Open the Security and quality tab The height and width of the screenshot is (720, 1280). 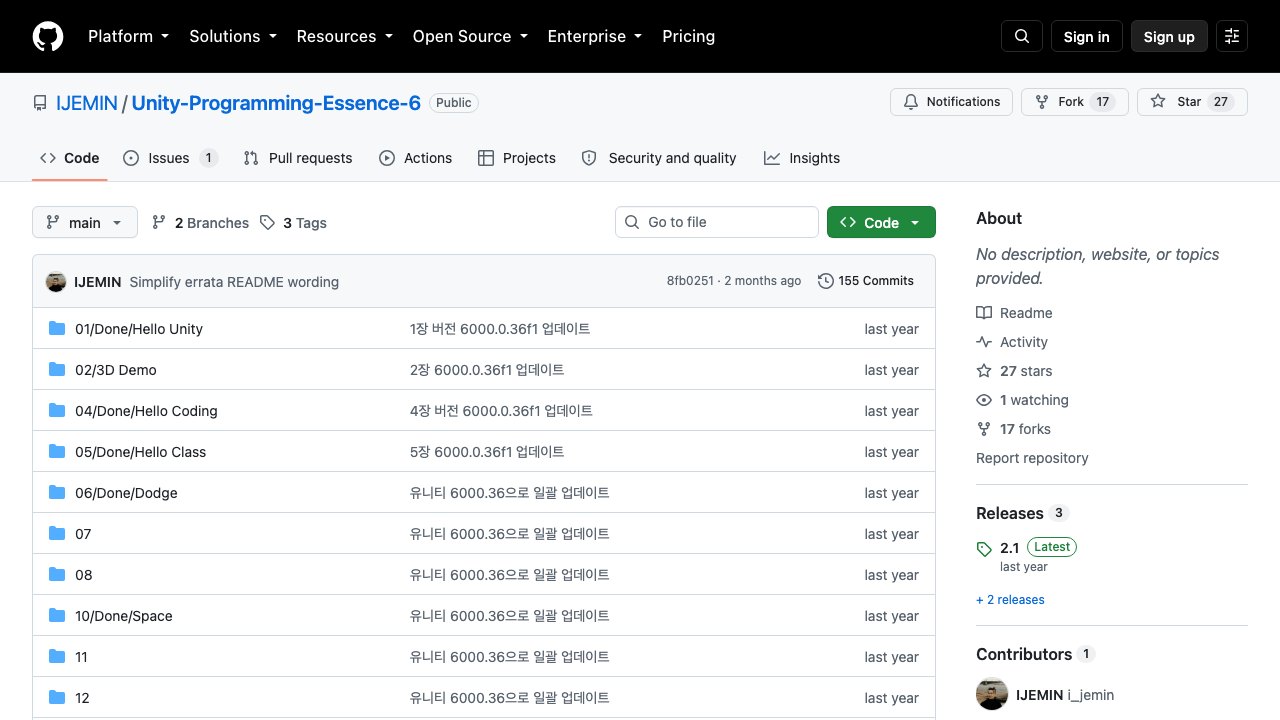tap(659, 158)
